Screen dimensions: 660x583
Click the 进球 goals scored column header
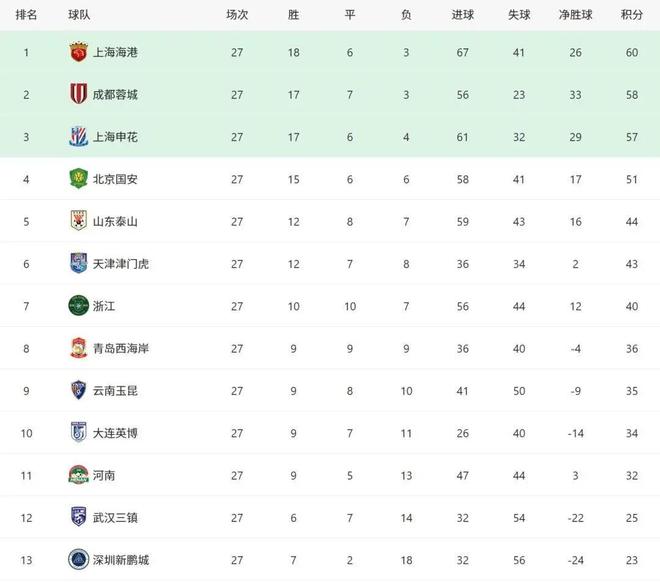point(463,15)
